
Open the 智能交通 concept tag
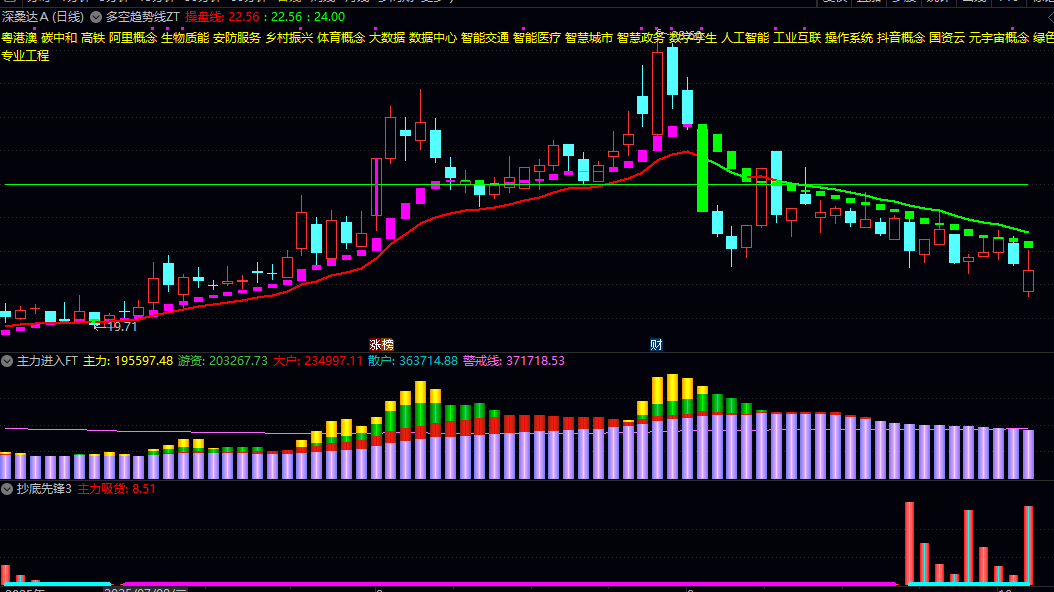(x=485, y=38)
